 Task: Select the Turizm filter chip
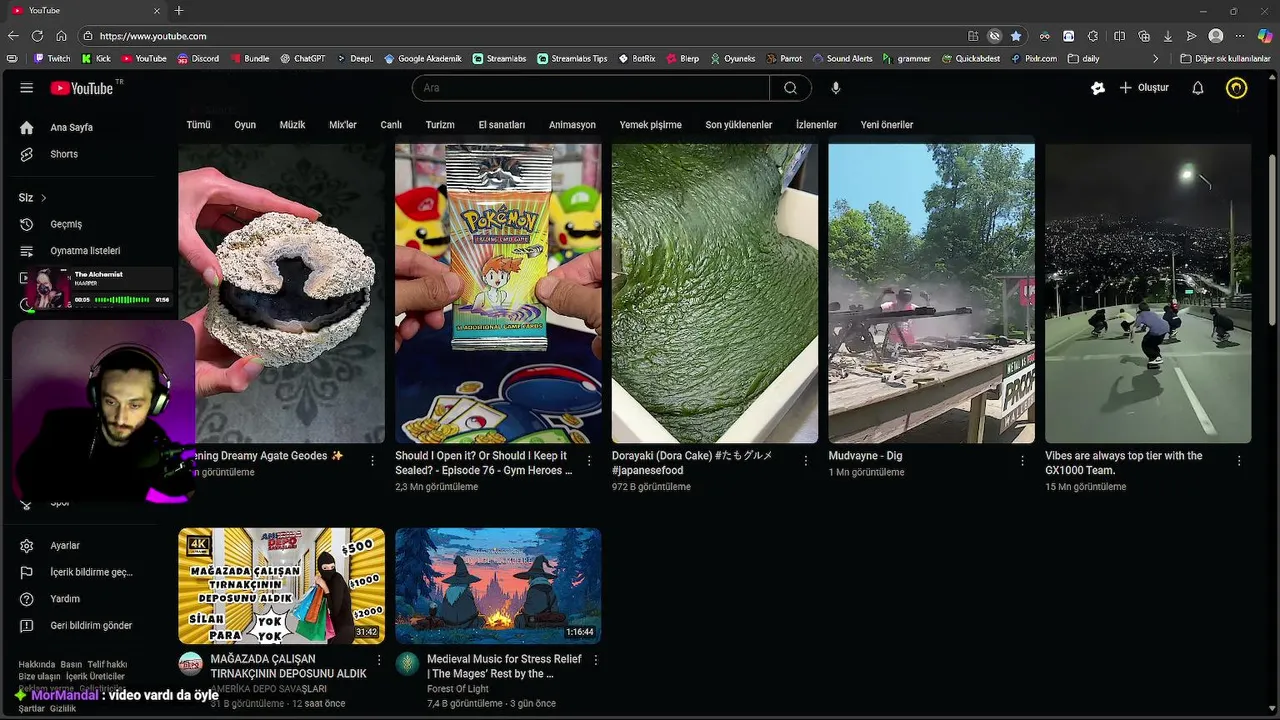440,125
